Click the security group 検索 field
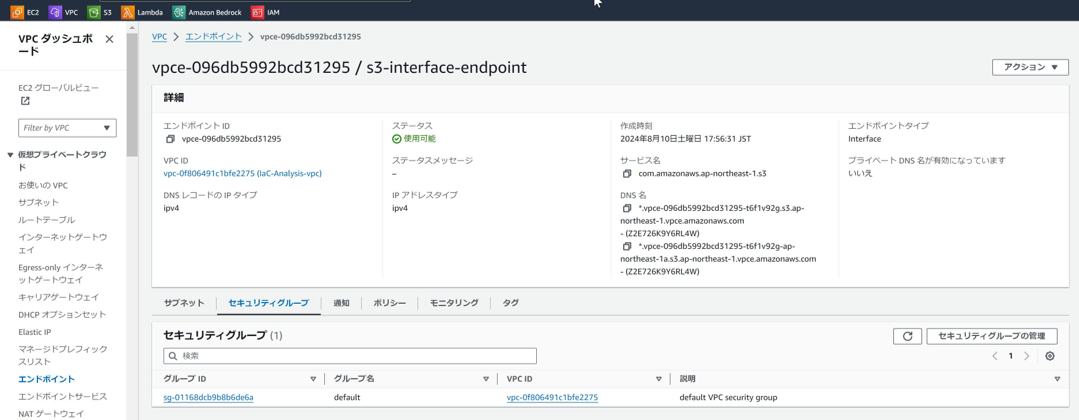The image size is (1079, 420). click(350, 356)
